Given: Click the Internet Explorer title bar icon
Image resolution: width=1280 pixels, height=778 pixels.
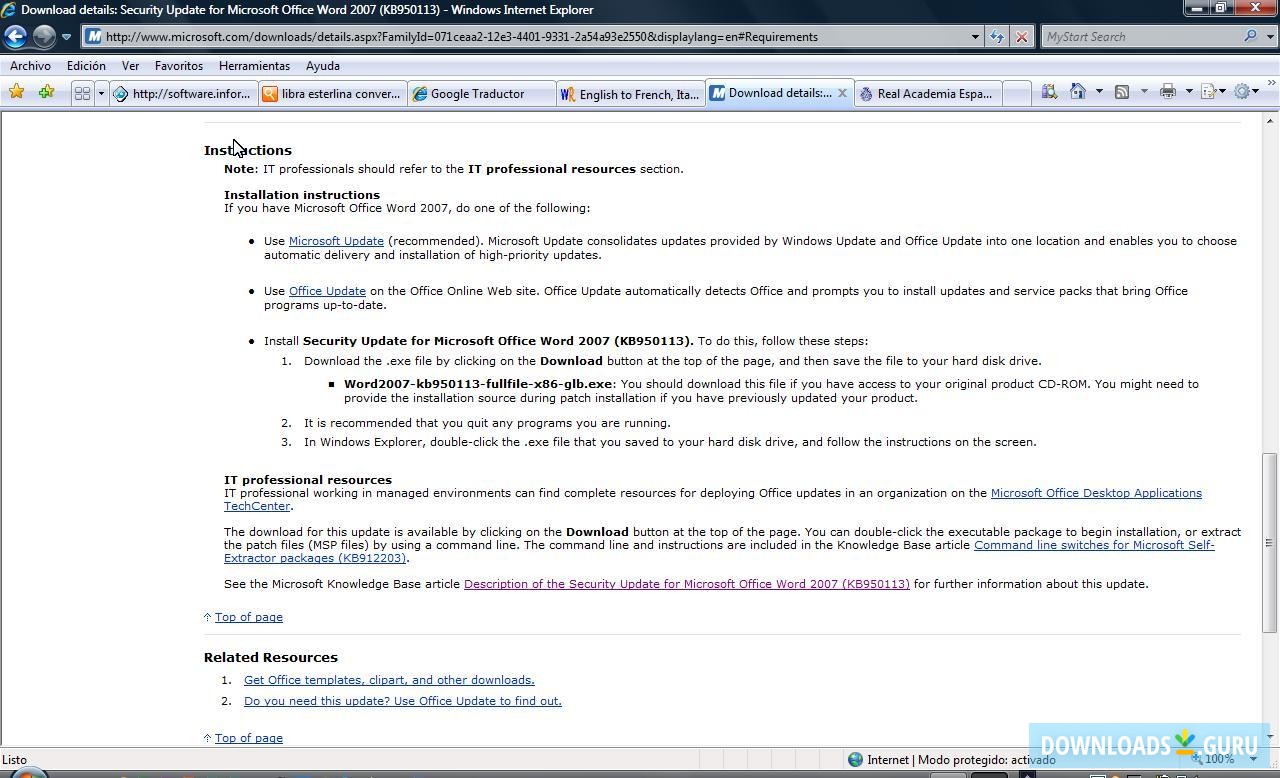Looking at the screenshot, I should tap(9, 10).
